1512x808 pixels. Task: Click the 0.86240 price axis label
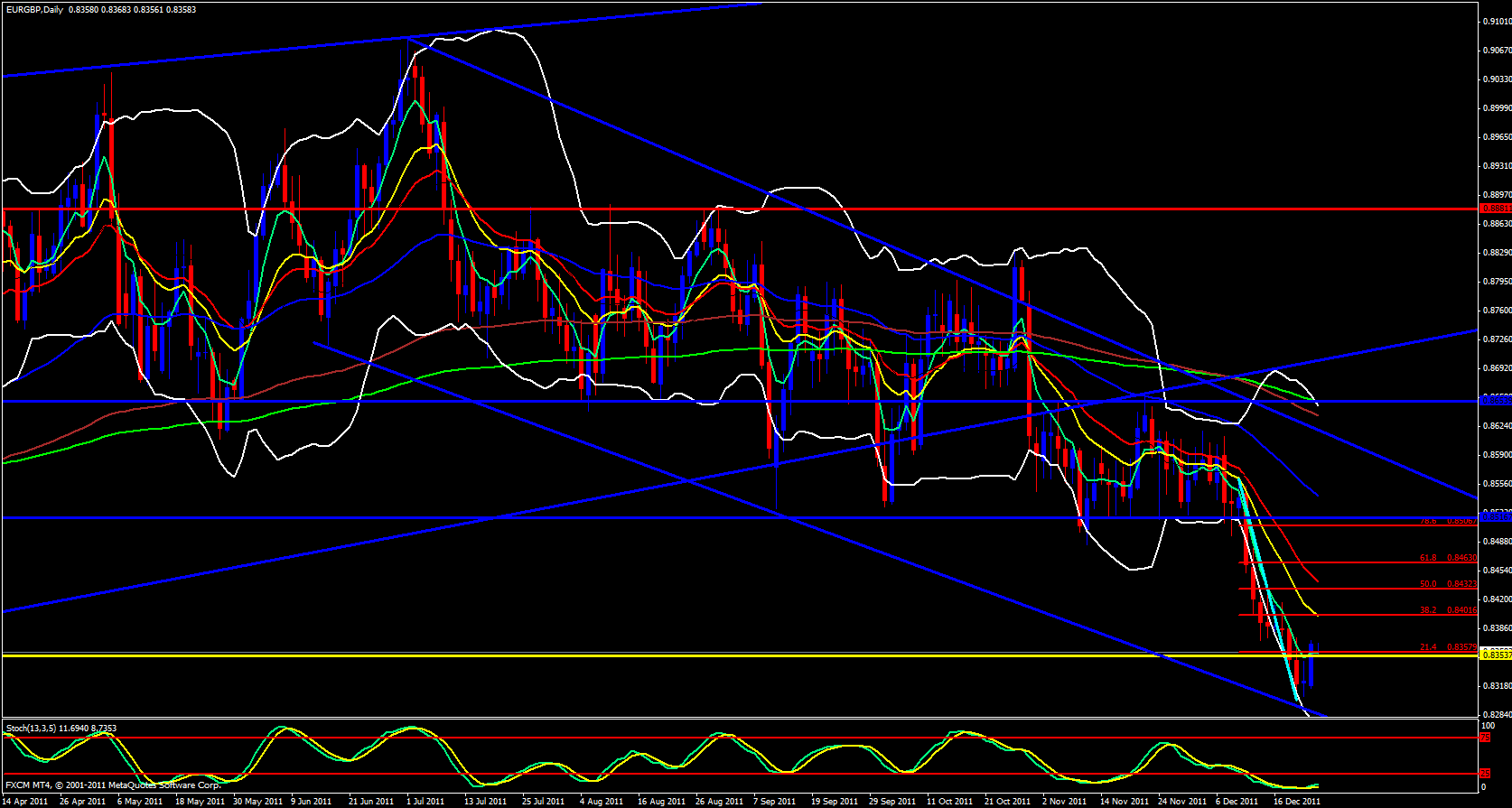click(1498, 426)
